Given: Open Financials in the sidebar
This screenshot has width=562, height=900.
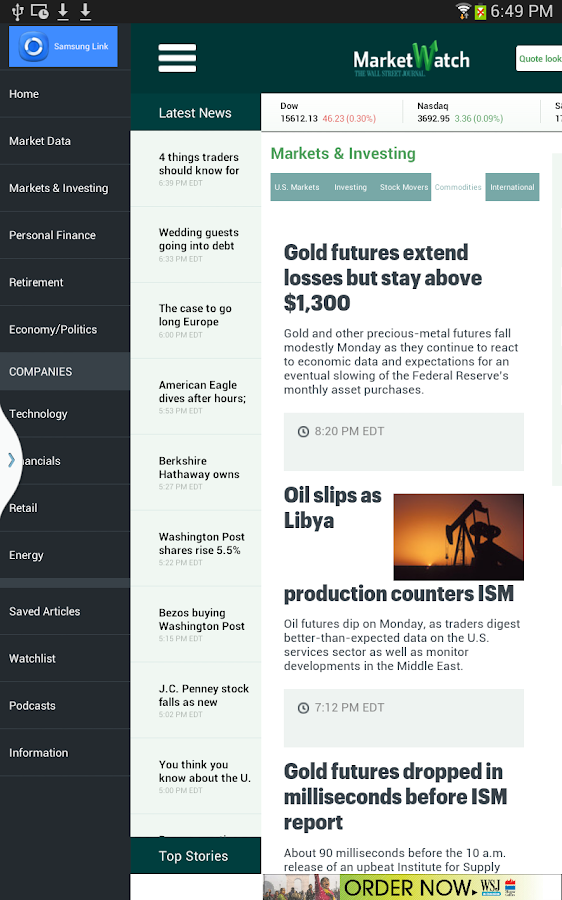Looking at the screenshot, I should [65, 461].
